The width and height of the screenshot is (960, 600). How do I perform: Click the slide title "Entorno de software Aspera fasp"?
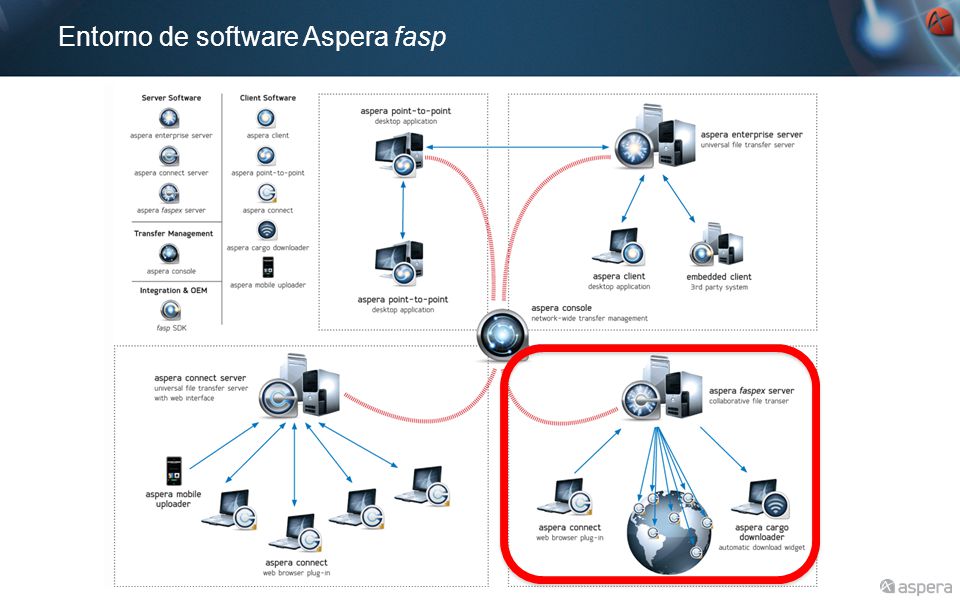pyautogui.click(x=252, y=36)
